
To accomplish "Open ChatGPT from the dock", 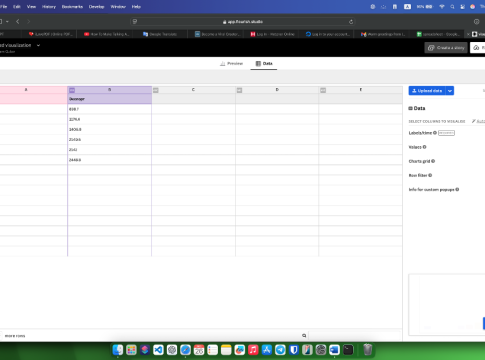I will point(172,350).
